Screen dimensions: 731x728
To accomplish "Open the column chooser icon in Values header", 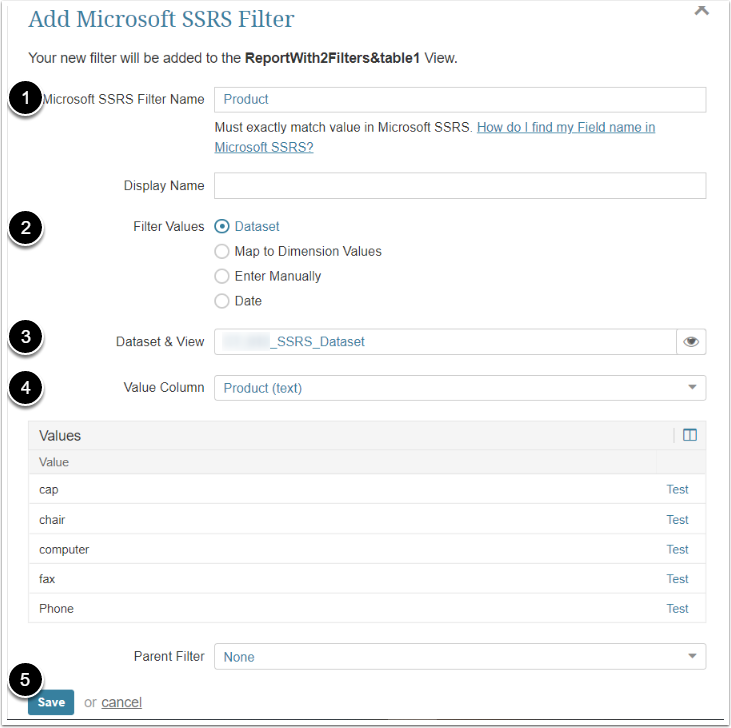I will click(x=689, y=435).
